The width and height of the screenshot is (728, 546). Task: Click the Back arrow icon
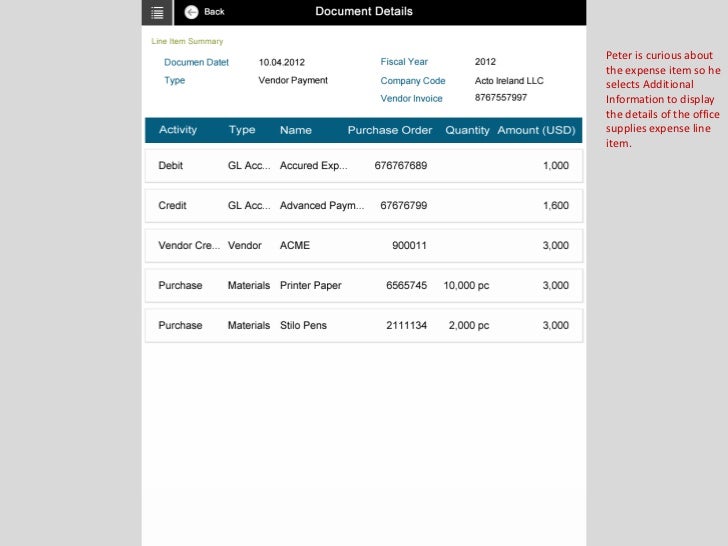191,12
